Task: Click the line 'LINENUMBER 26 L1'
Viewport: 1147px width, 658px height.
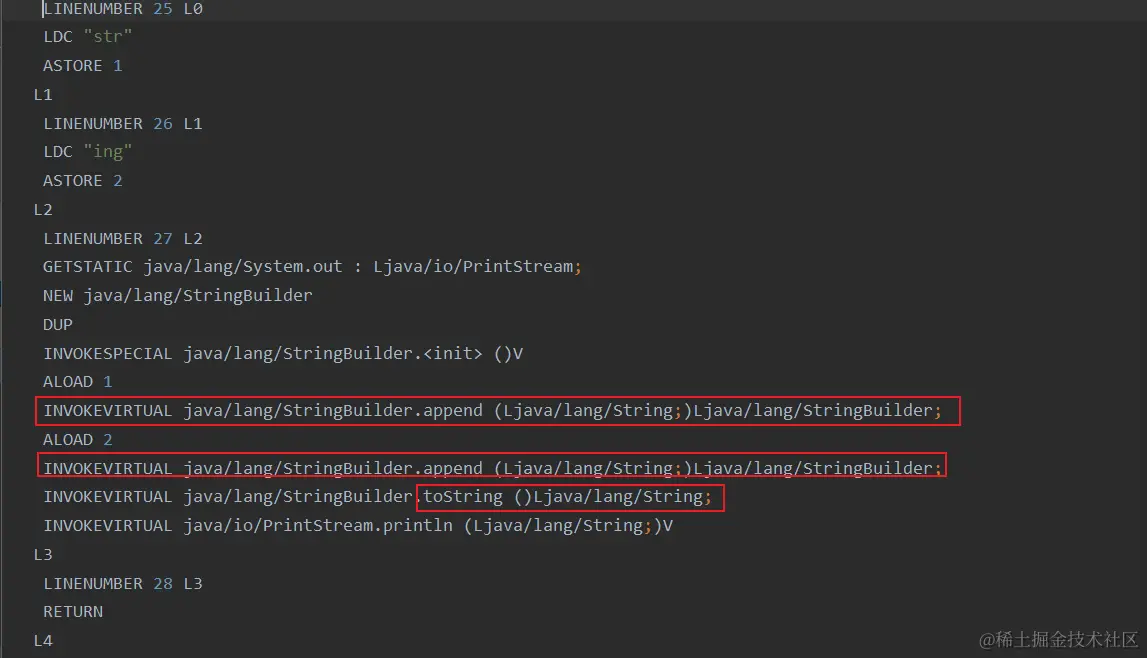Action: click(123, 124)
